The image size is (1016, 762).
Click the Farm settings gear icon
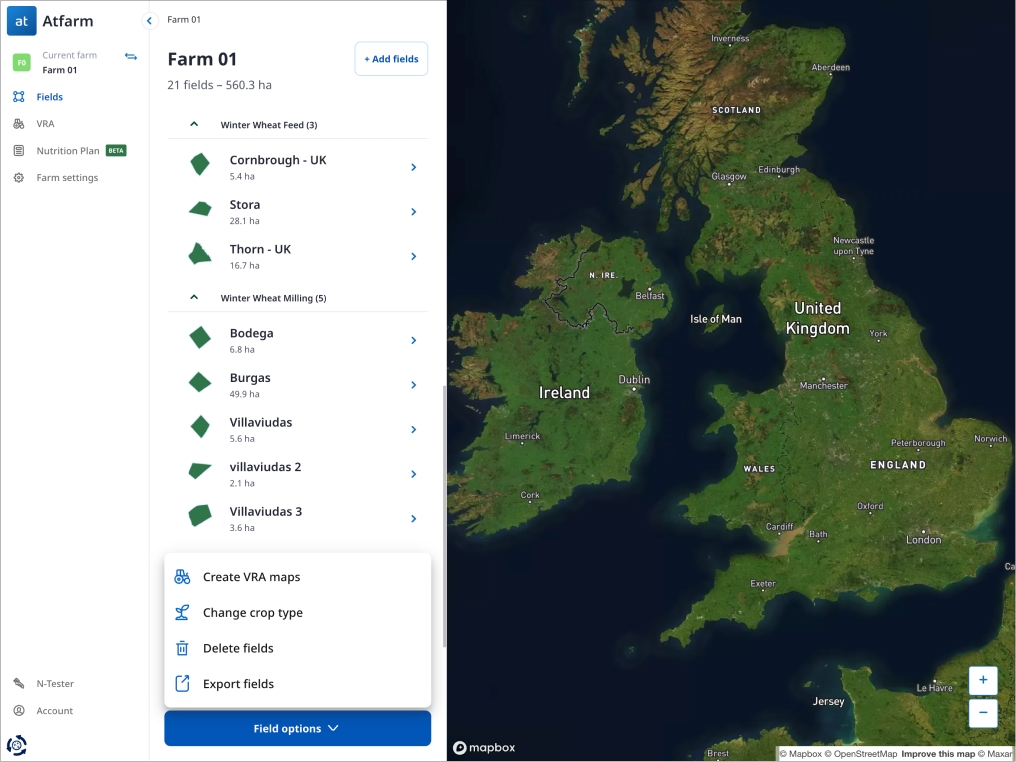[20, 177]
